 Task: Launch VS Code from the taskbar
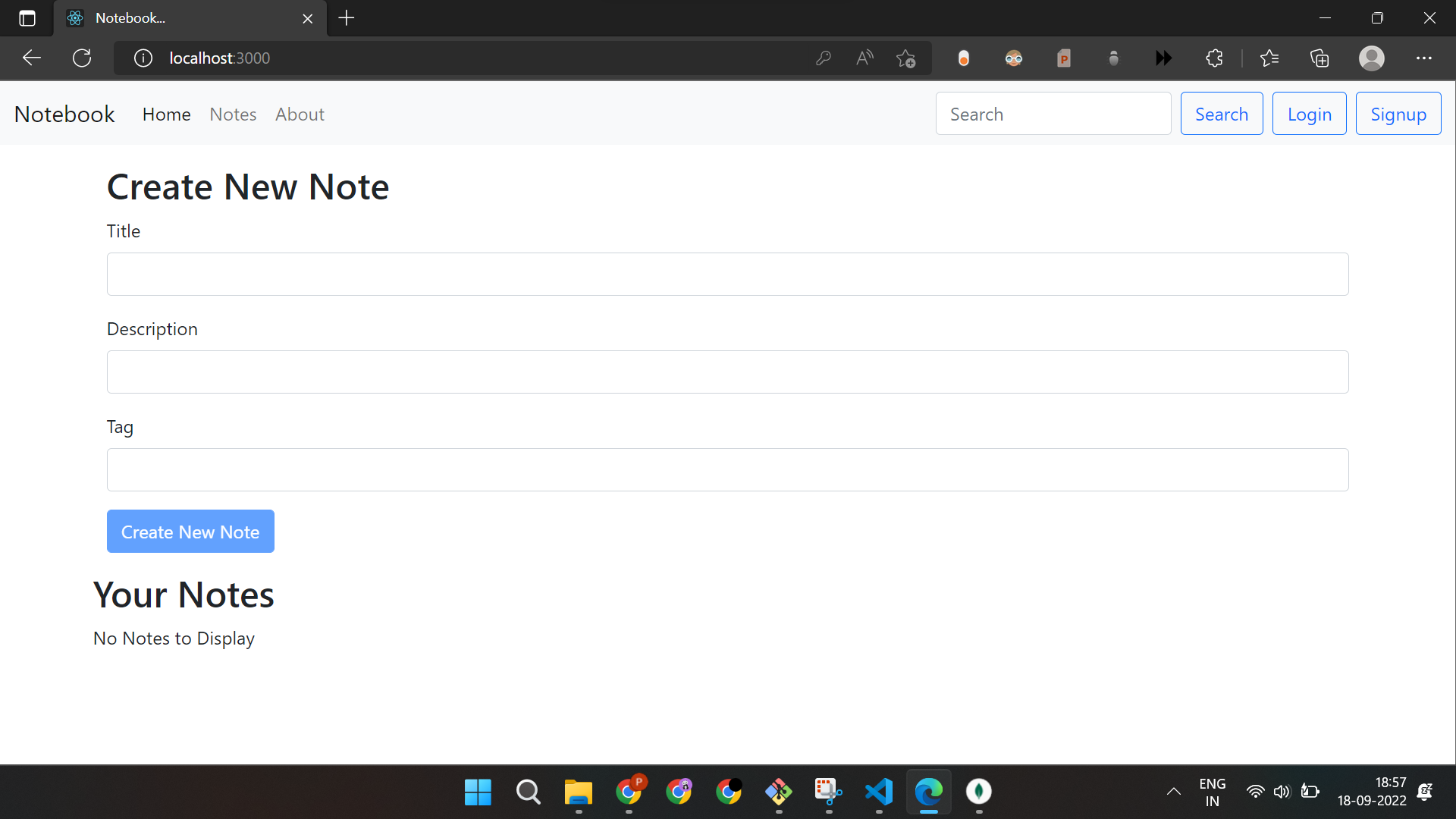pyautogui.click(x=878, y=792)
